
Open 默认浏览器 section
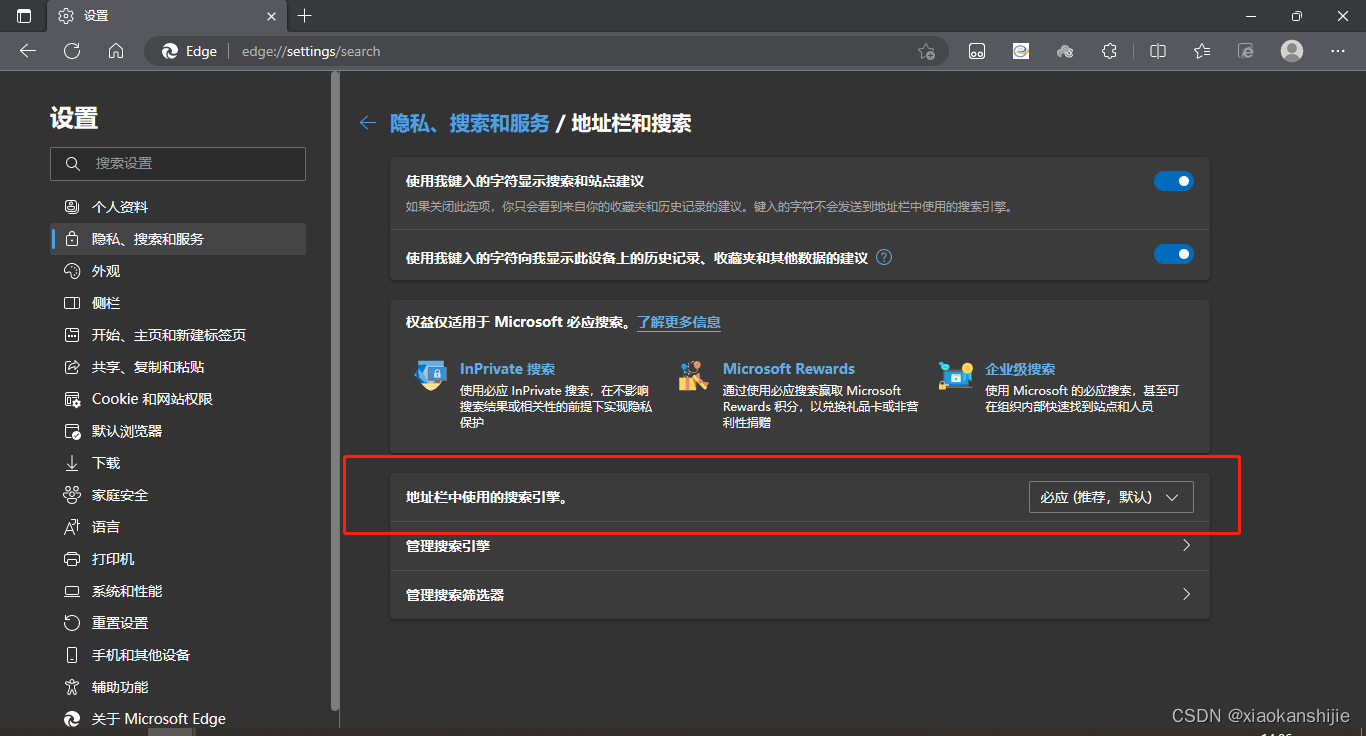coord(178,431)
